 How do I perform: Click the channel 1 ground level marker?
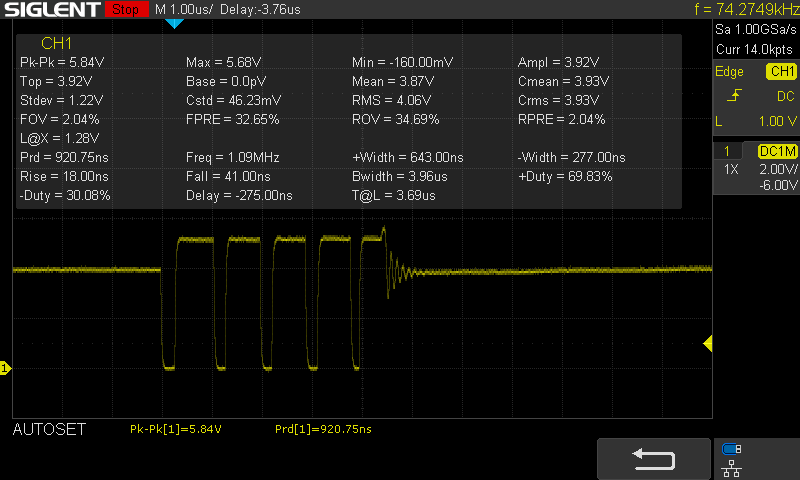5,368
